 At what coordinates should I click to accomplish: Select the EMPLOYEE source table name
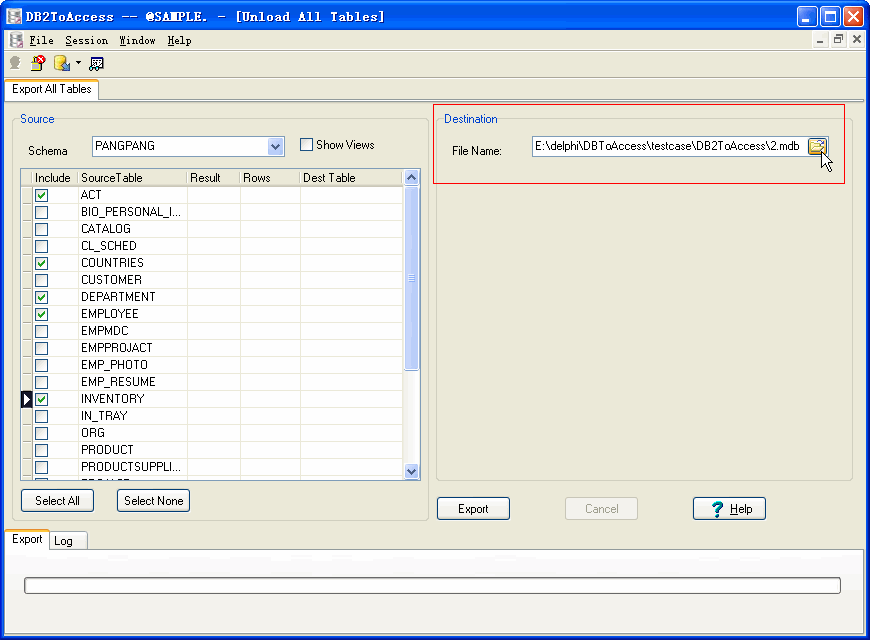[109, 314]
